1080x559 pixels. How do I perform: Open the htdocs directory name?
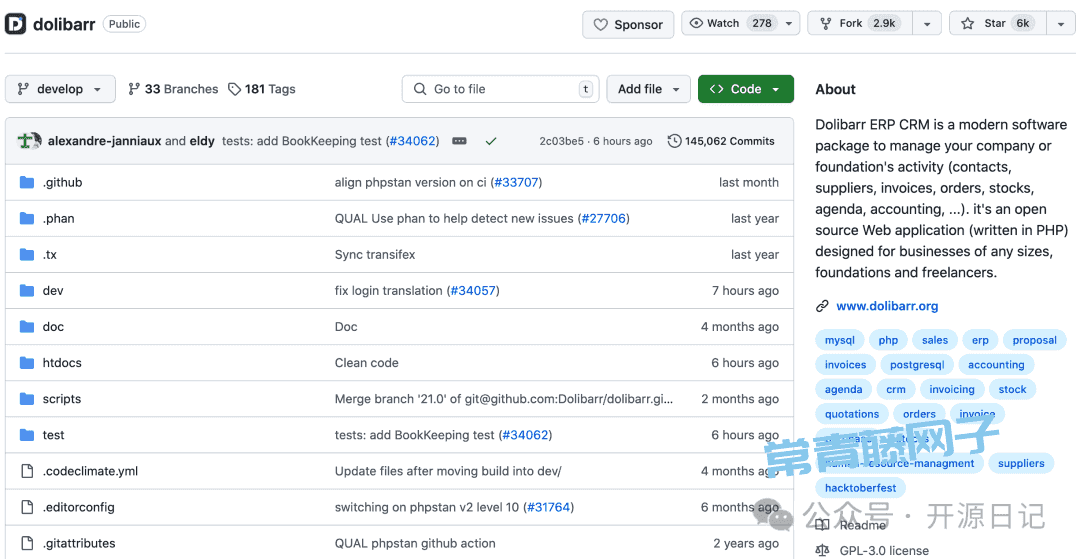(x=62, y=363)
